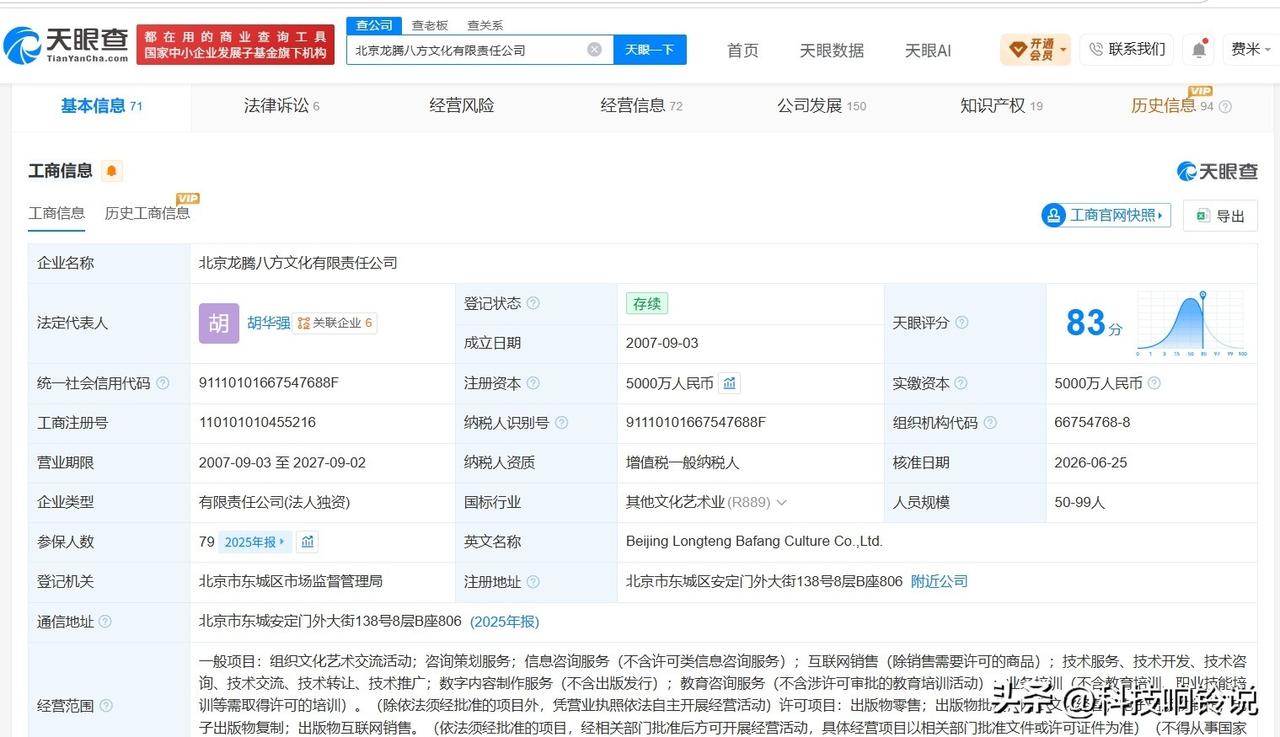Go to 首页 in the top navigation

click(743, 50)
